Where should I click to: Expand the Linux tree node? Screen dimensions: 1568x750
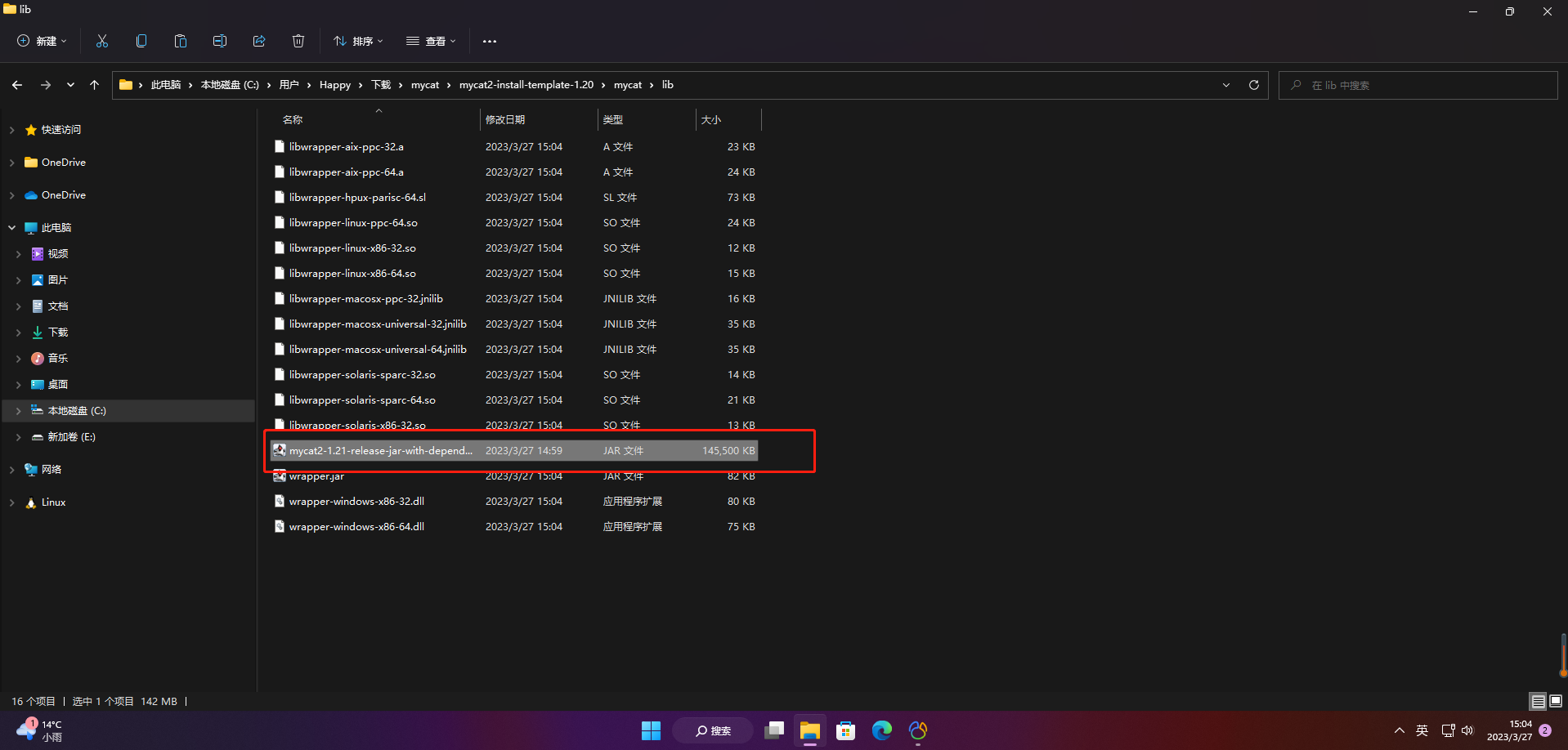(x=11, y=502)
